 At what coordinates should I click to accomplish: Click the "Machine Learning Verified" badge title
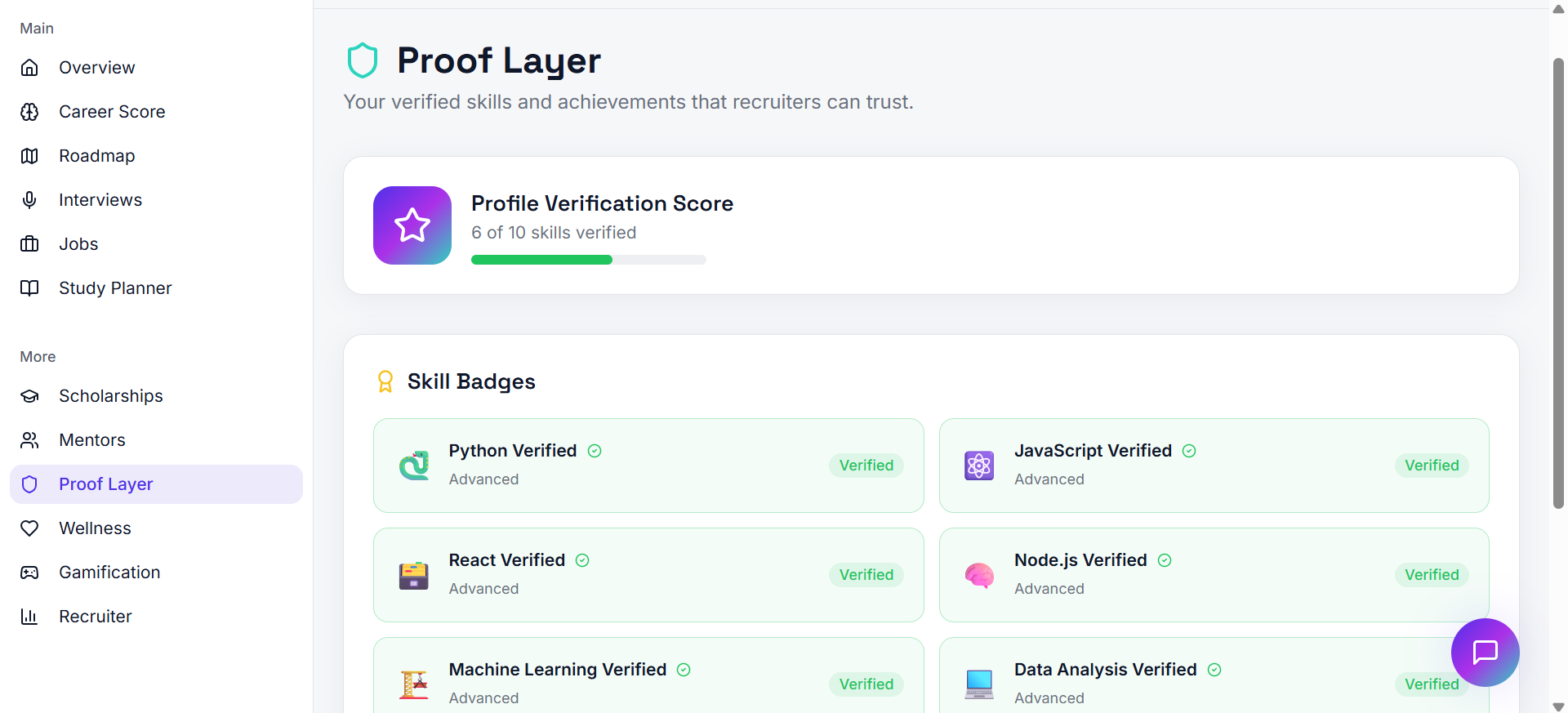(x=558, y=670)
